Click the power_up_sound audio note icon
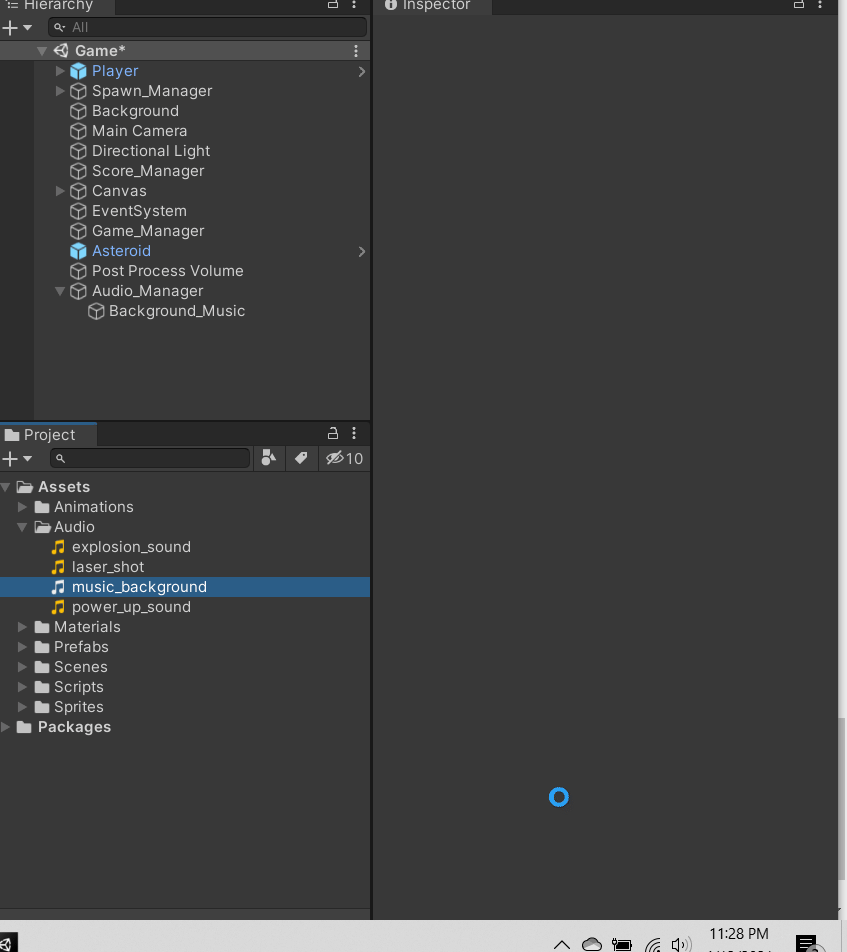Viewport: 847px width, 952px height. coord(58,607)
